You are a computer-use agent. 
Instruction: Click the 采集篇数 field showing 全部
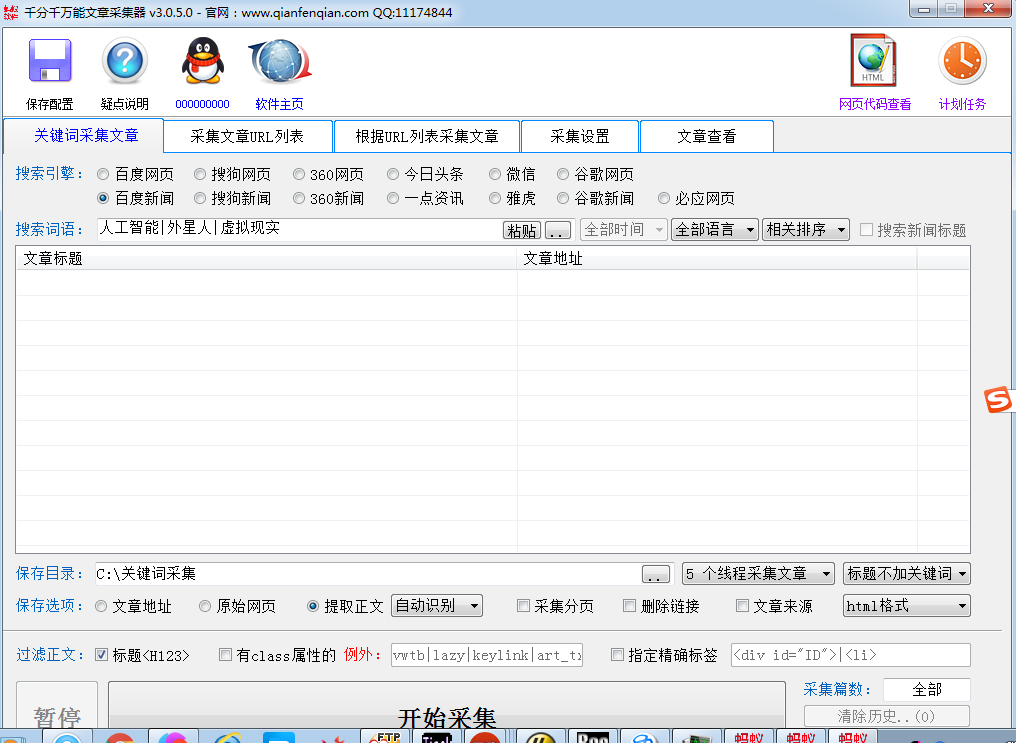point(927,689)
